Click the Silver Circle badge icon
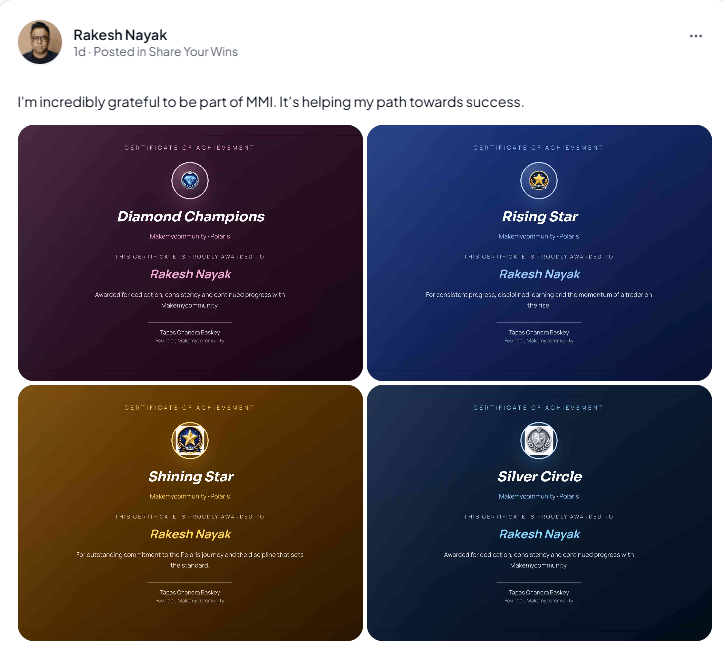Viewport: 723px width, 661px height. [539, 440]
